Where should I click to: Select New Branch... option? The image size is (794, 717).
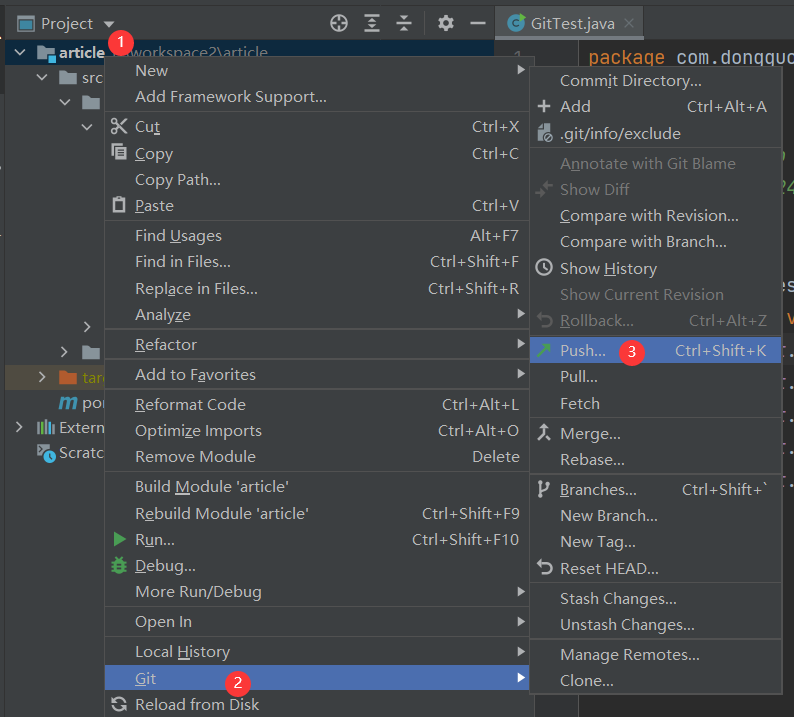[655, 515]
